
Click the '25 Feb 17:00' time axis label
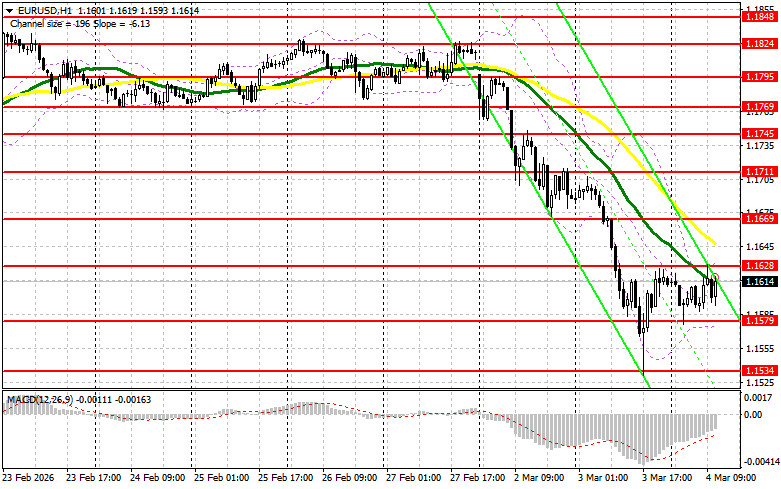pos(285,478)
